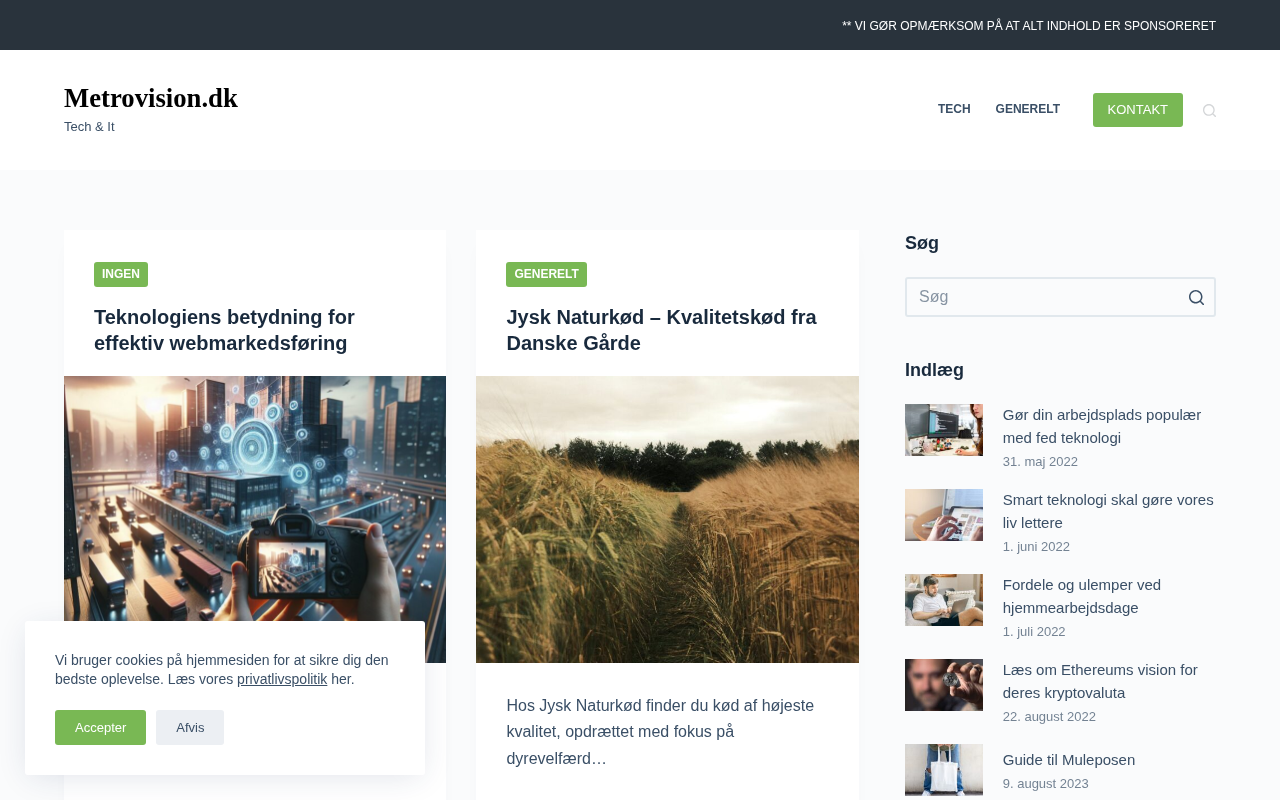The width and height of the screenshot is (1280, 800).
Task: Submit search with sidebar magnifier button
Action: [1196, 297]
